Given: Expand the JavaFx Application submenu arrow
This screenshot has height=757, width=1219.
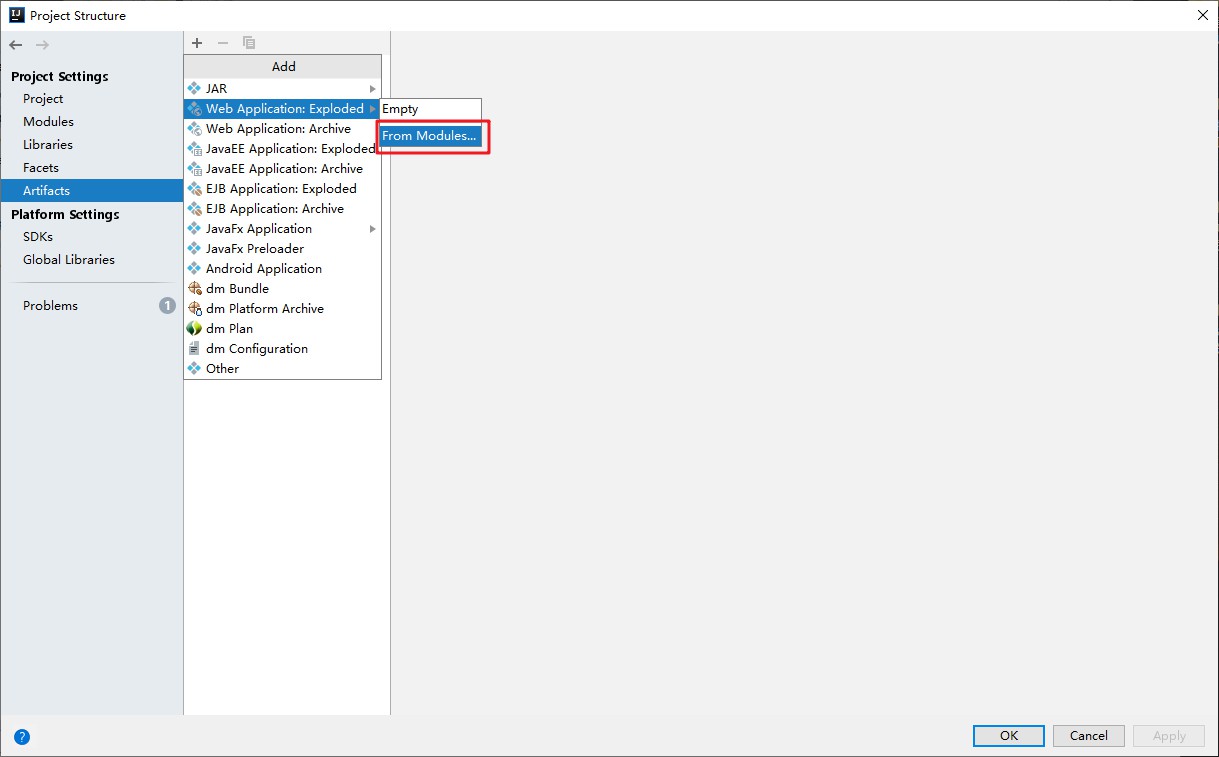Looking at the screenshot, I should coord(373,229).
